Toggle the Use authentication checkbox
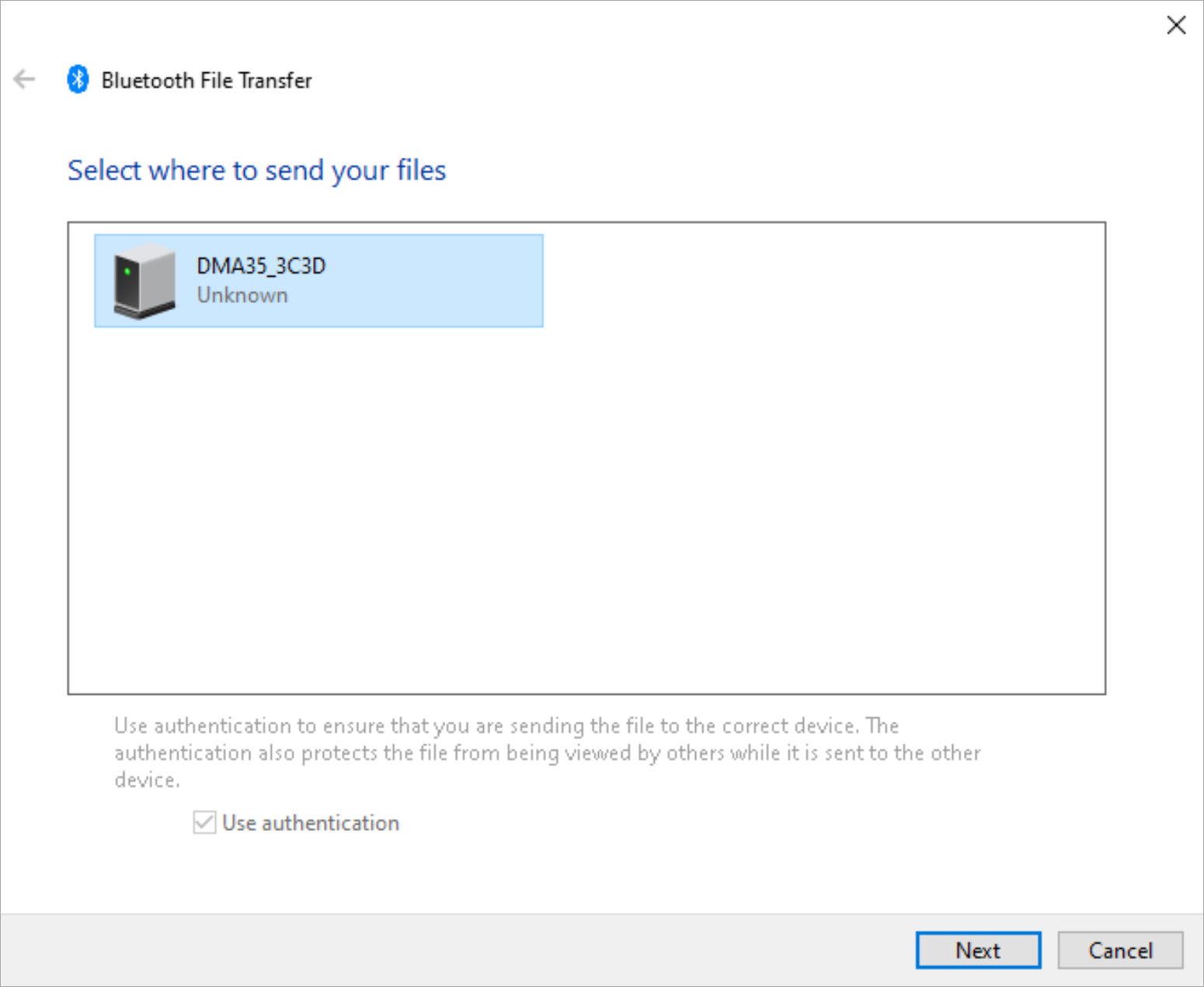This screenshot has width=1204, height=987. coord(204,822)
